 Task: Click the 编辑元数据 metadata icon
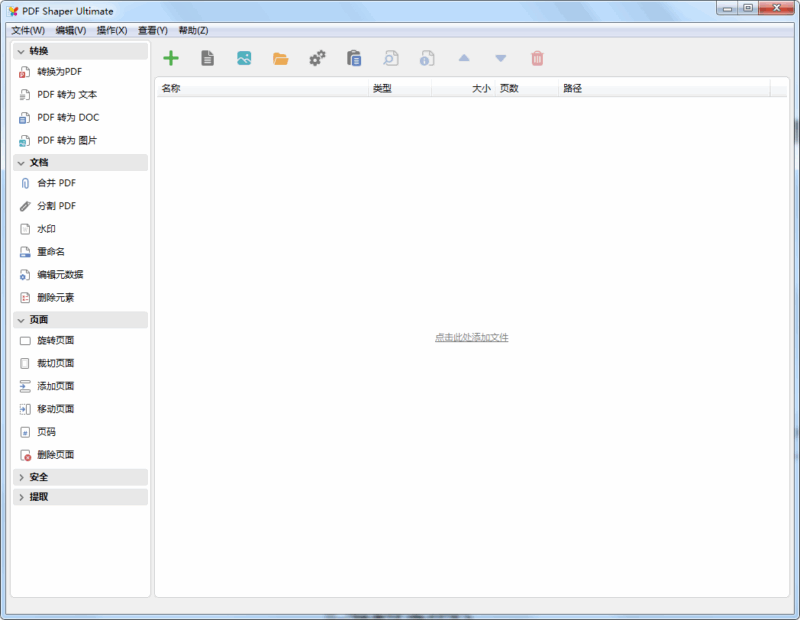coord(24,275)
